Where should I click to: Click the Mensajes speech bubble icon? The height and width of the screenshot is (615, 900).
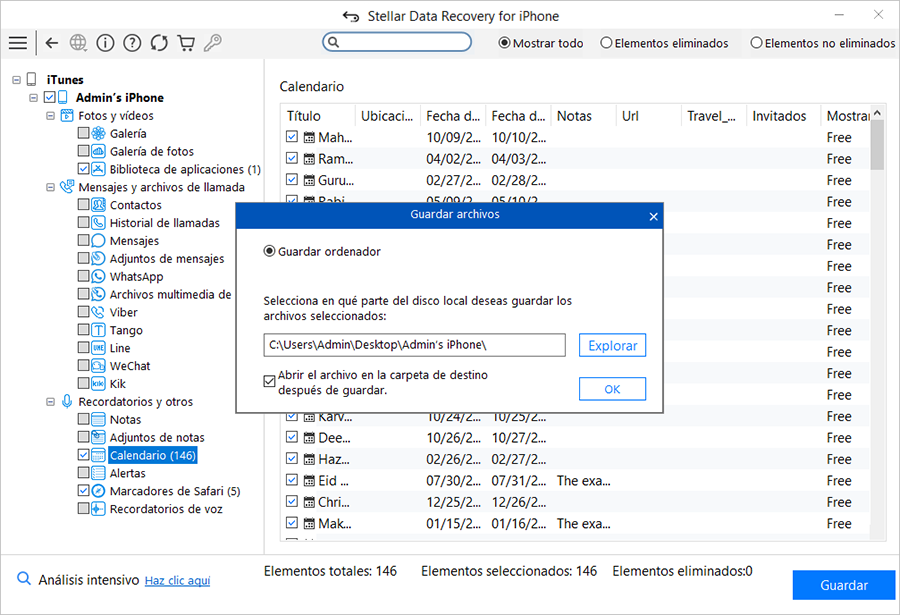(99, 241)
